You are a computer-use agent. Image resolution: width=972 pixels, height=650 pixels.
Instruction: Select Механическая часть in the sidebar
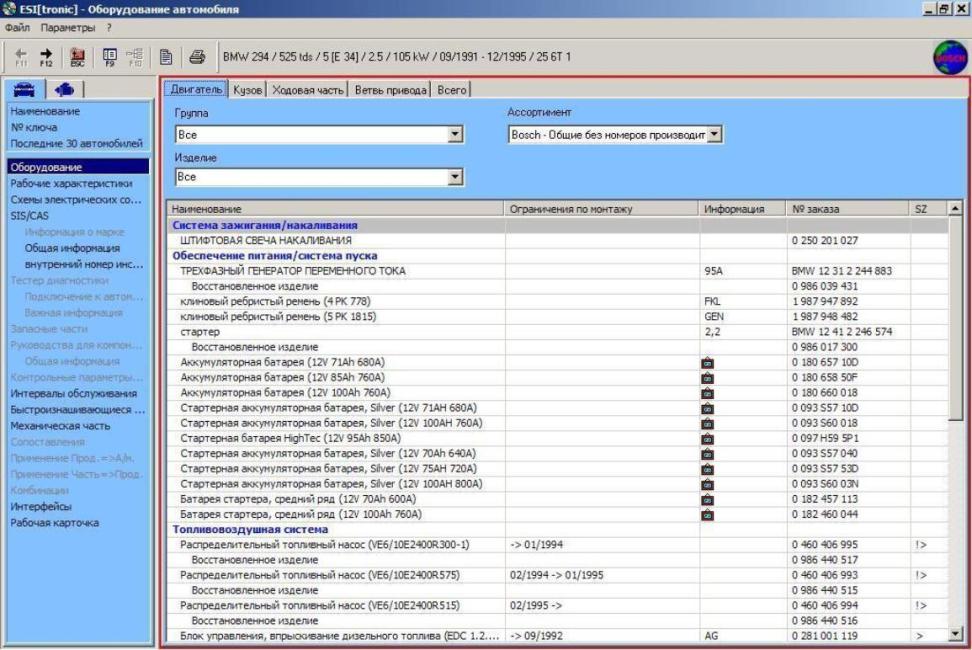tap(60, 425)
